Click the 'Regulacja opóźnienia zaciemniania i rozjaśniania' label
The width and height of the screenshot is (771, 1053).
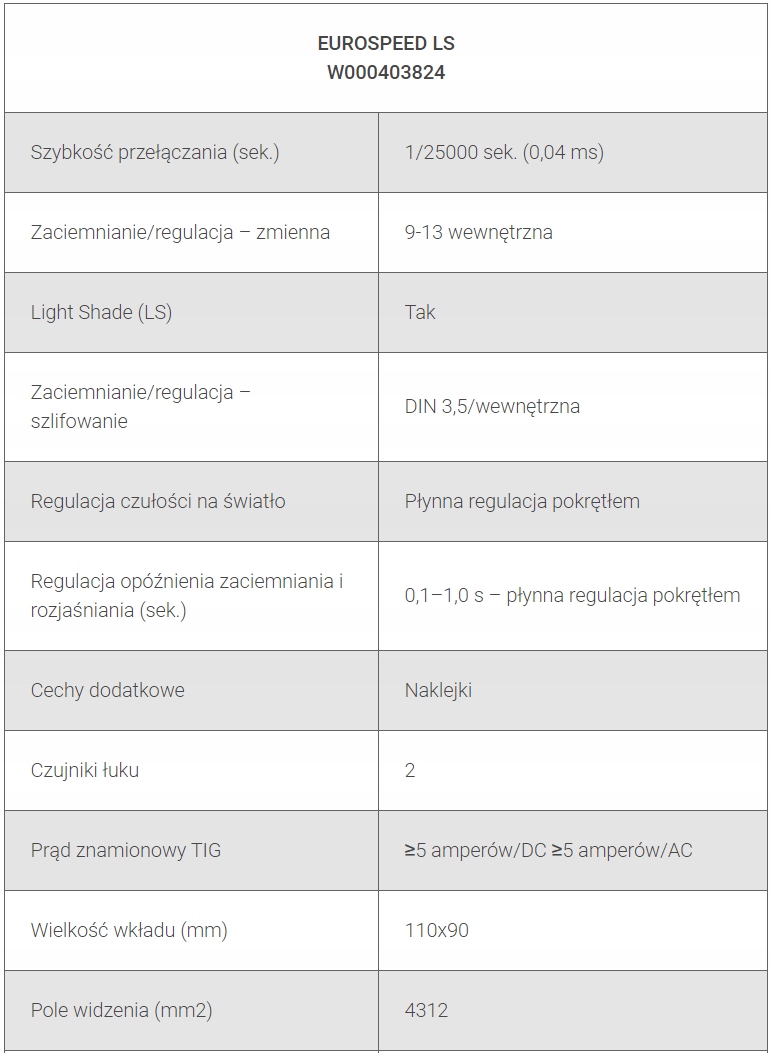pyautogui.click(x=187, y=595)
